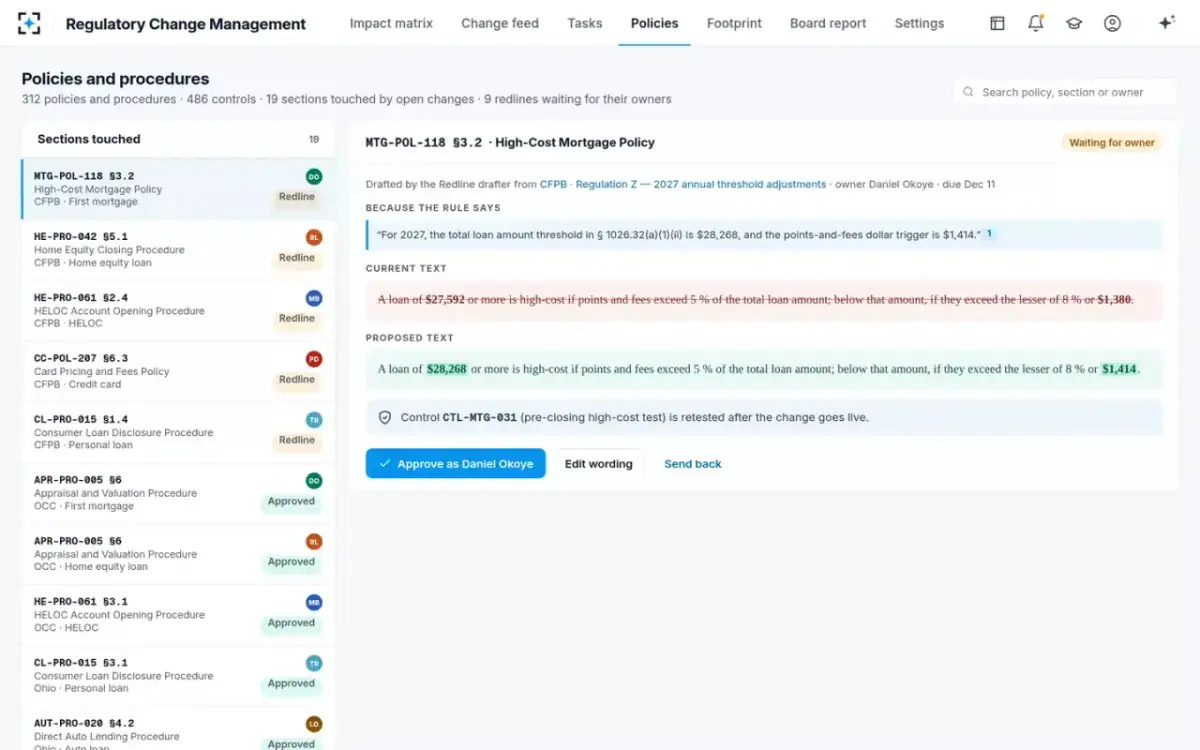Go to the Footprint tab
The width and height of the screenshot is (1200, 750).
click(x=734, y=23)
